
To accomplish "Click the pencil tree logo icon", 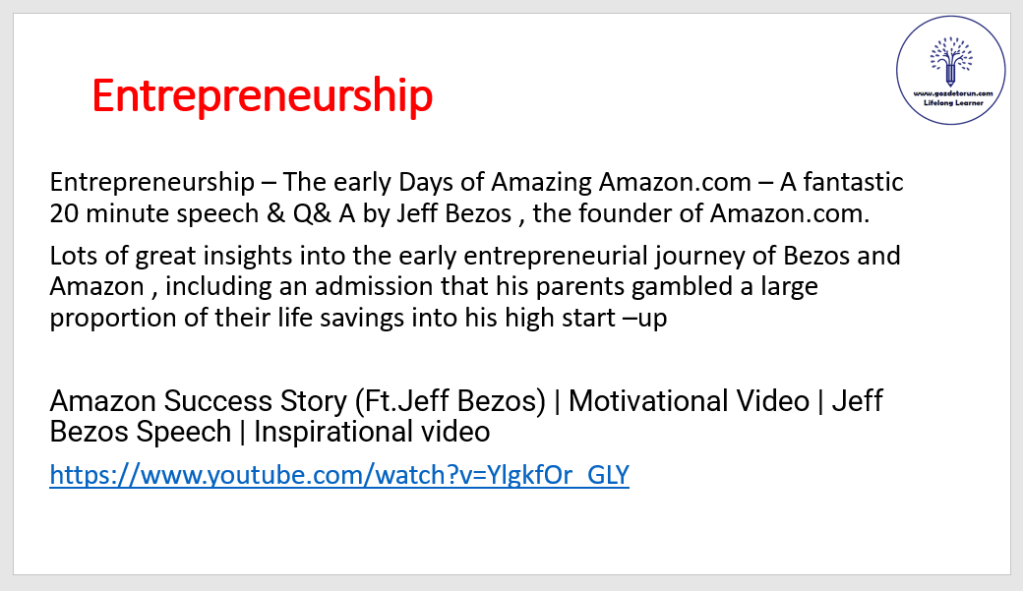I will coord(950,62).
